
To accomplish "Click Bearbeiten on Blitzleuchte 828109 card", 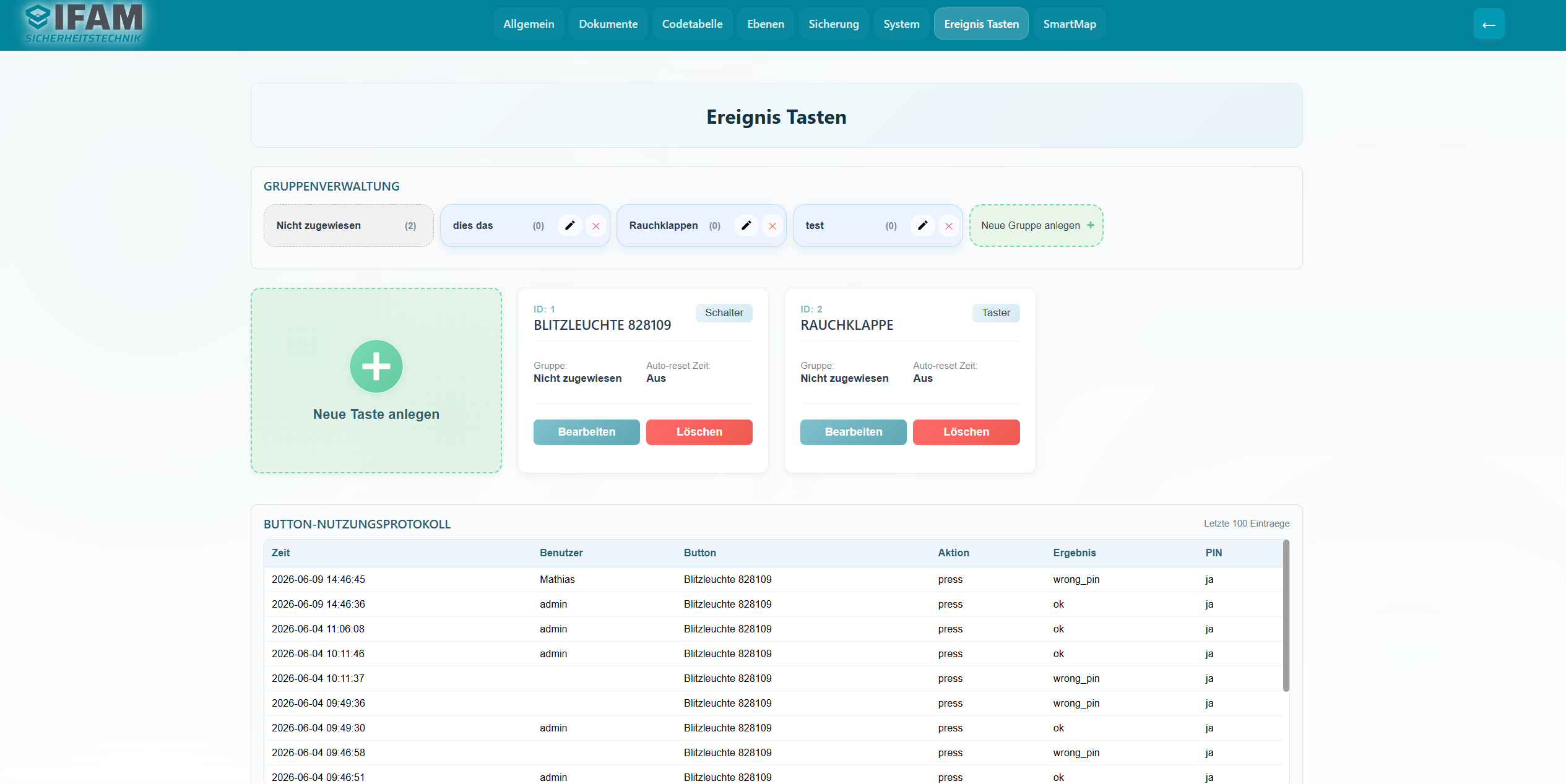I will (x=587, y=432).
